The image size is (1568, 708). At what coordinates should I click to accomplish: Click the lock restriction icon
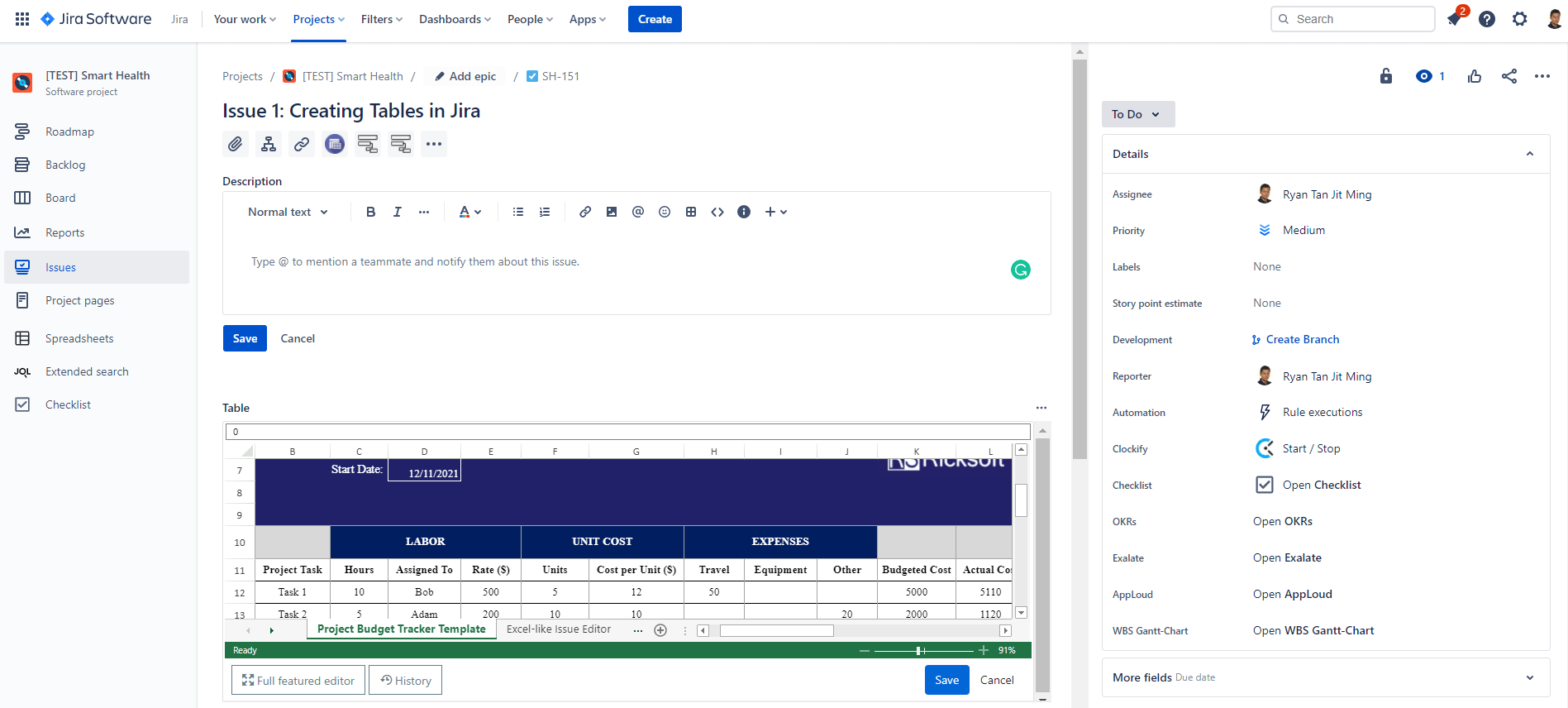click(1386, 76)
